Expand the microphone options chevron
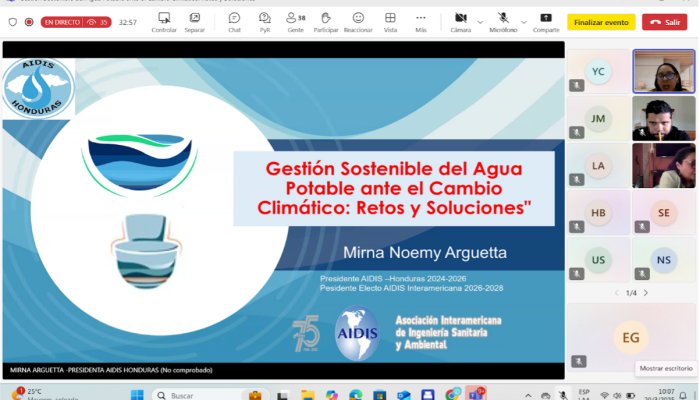The height and width of the screenshot is (400, 700). click(524, 22)
